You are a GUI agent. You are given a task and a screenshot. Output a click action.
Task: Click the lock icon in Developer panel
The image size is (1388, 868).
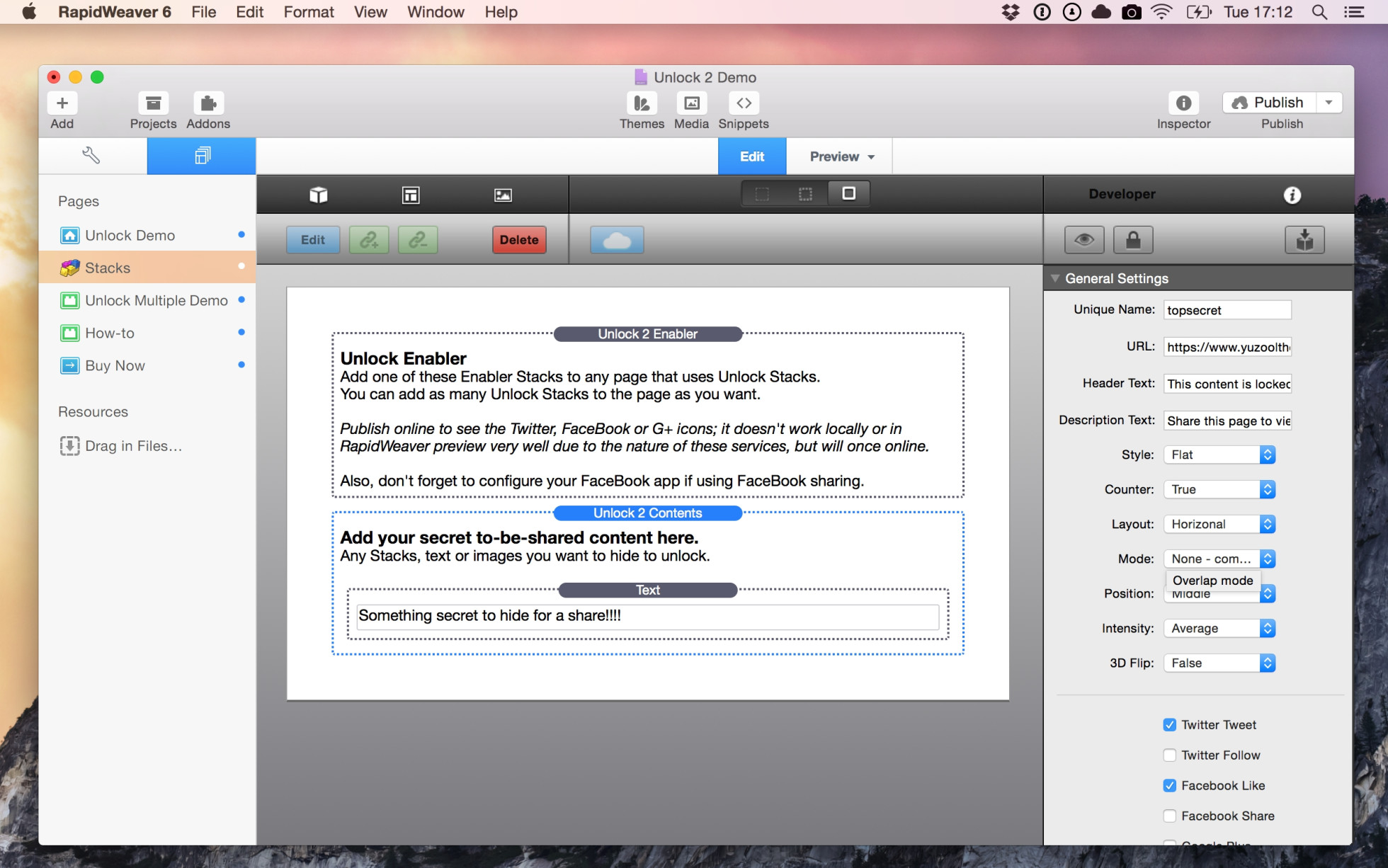(x=1133, y=240)
